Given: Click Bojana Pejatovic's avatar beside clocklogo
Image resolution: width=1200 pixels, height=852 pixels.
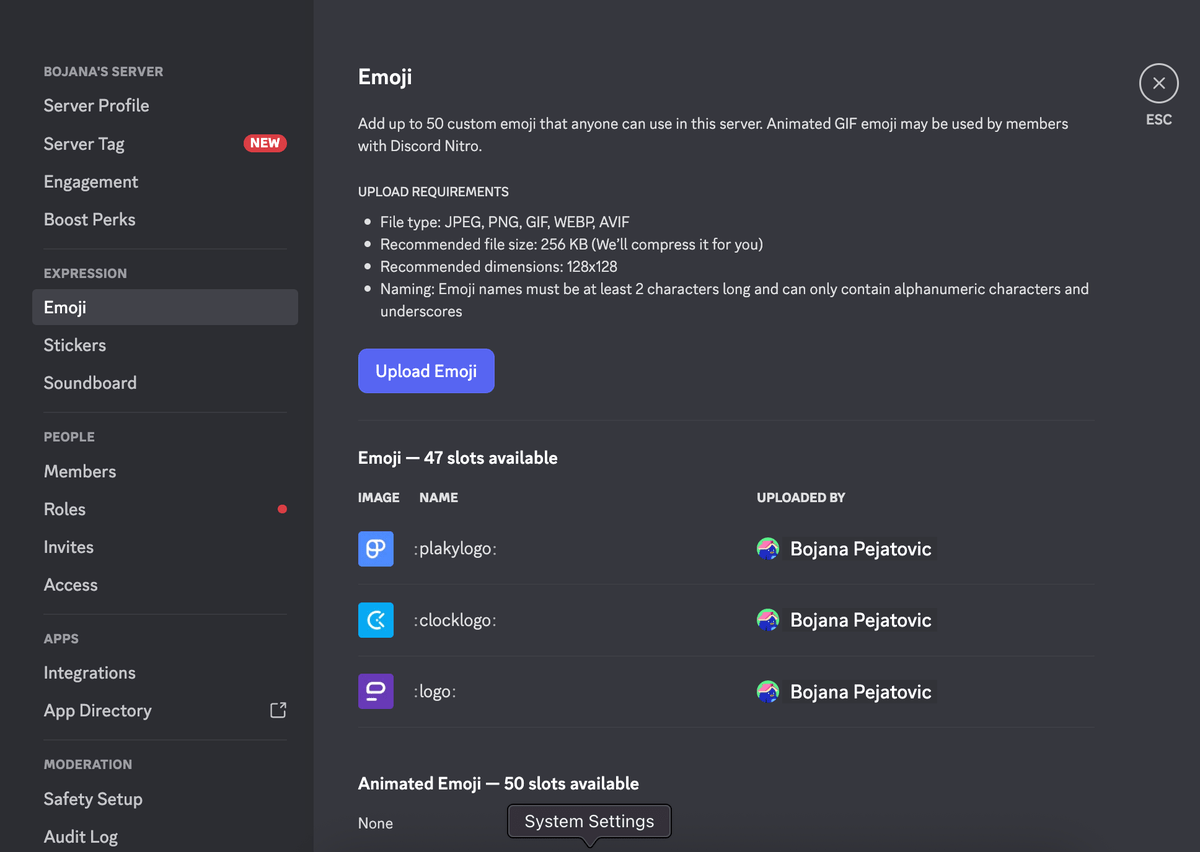Looking at the screenshot, I should coord(767,620).
